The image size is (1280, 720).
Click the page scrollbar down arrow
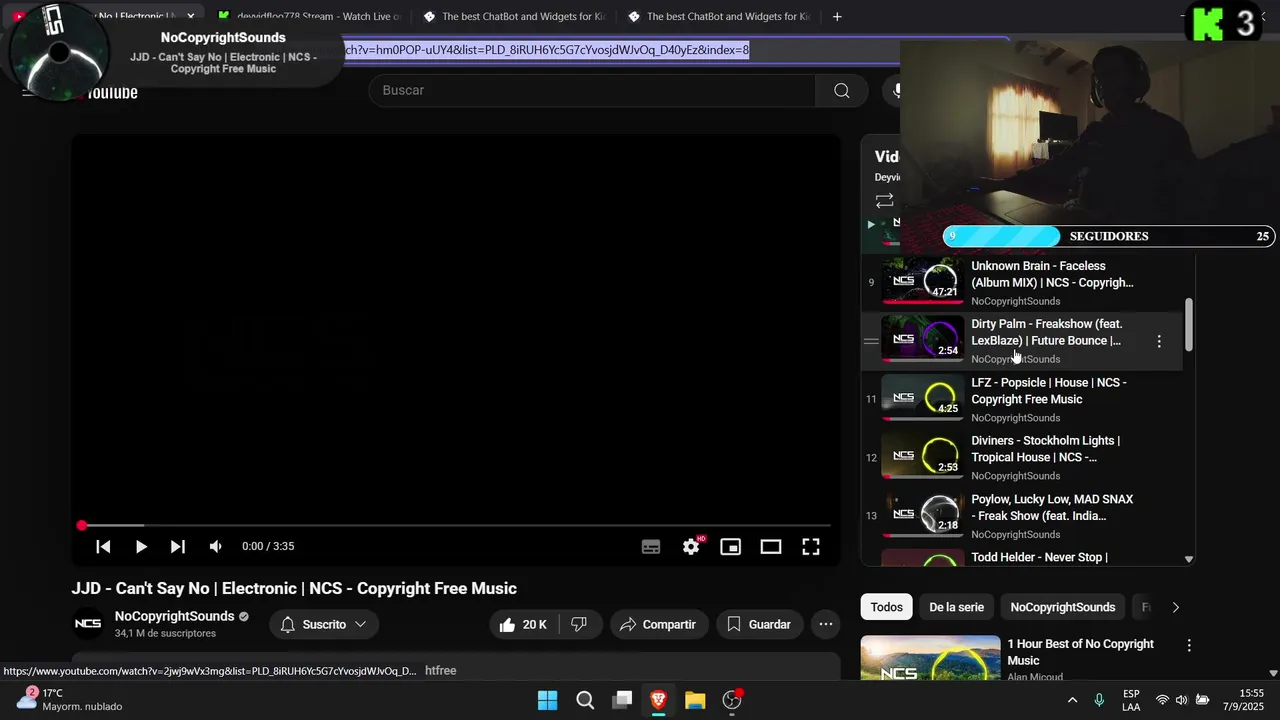[x=1273, y=674]
